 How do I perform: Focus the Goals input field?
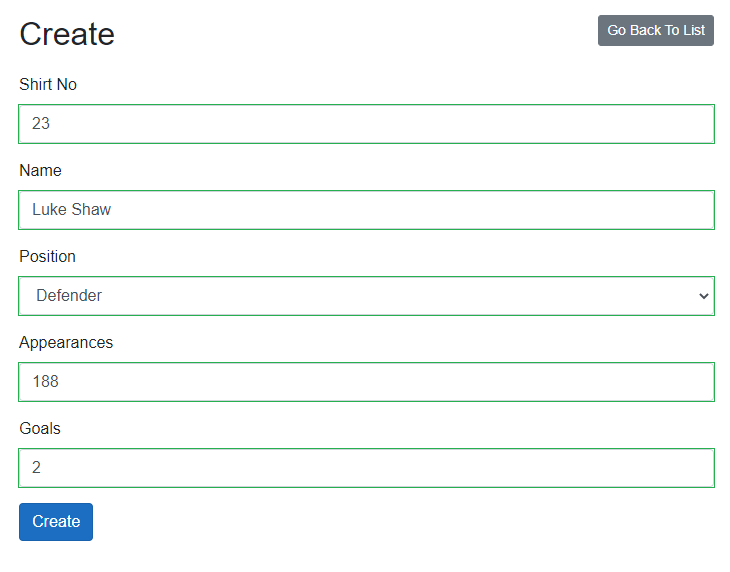pyautogui.click(x=366, y=468)
